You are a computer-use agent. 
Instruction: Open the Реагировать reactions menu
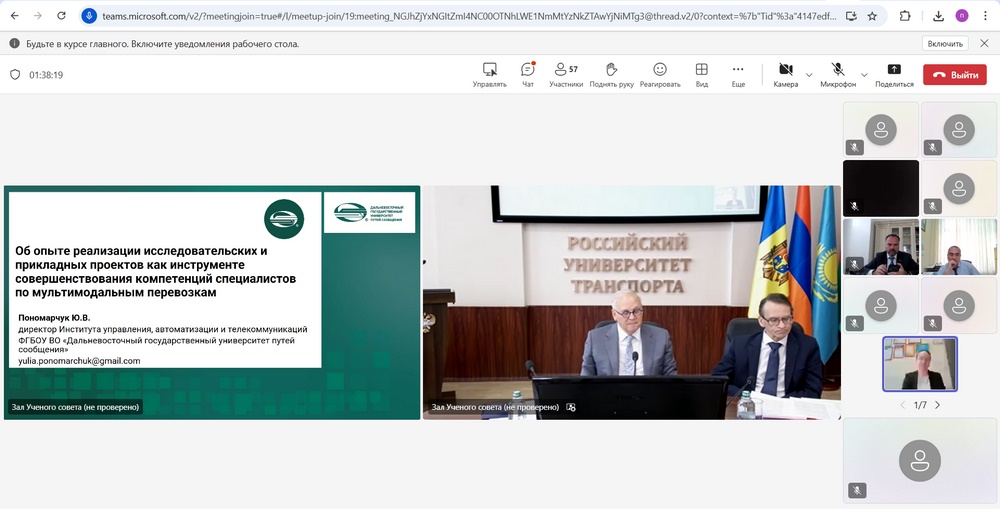point(660,75)
